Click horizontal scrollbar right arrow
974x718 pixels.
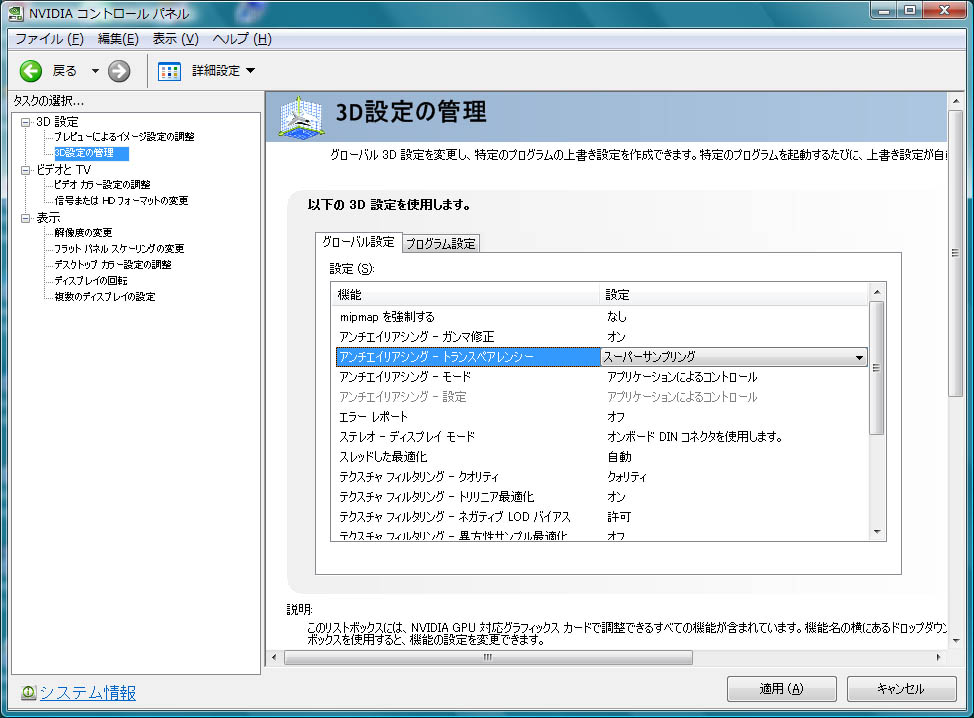[x=938, y=657]
